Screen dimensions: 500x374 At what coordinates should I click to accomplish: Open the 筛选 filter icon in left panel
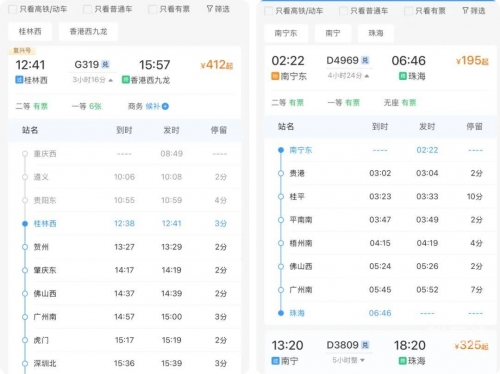click(x=209, y=9)
